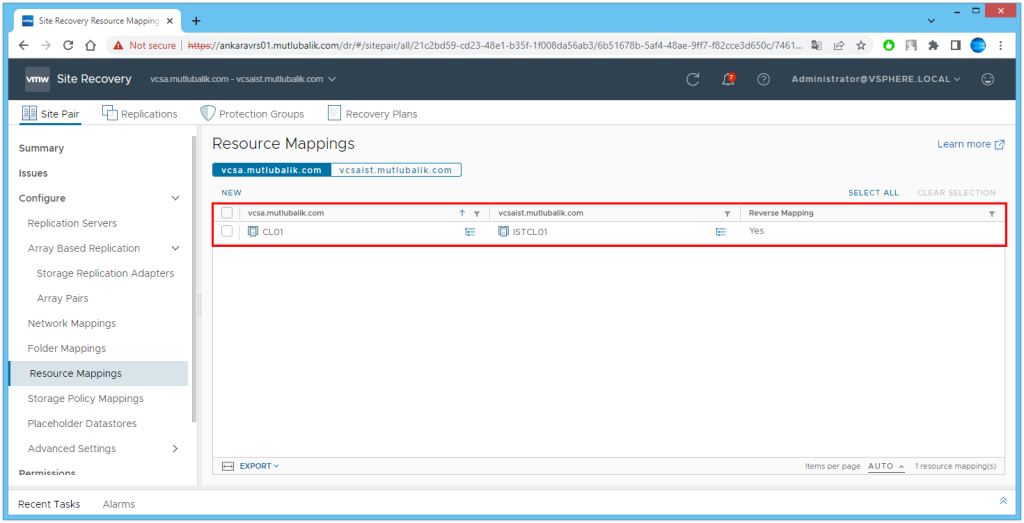Open the EXPORT dropdown

tap(259, 466)
